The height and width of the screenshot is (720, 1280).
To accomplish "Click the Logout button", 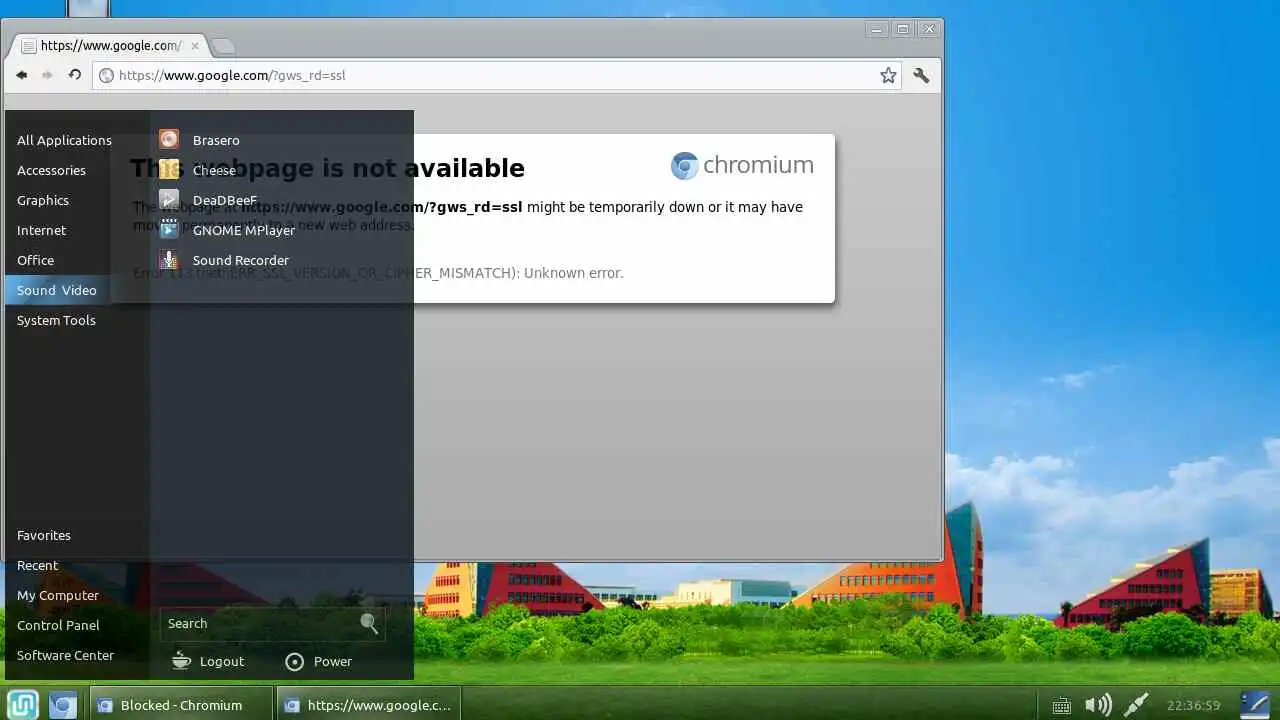I will (x=208, y=661).
